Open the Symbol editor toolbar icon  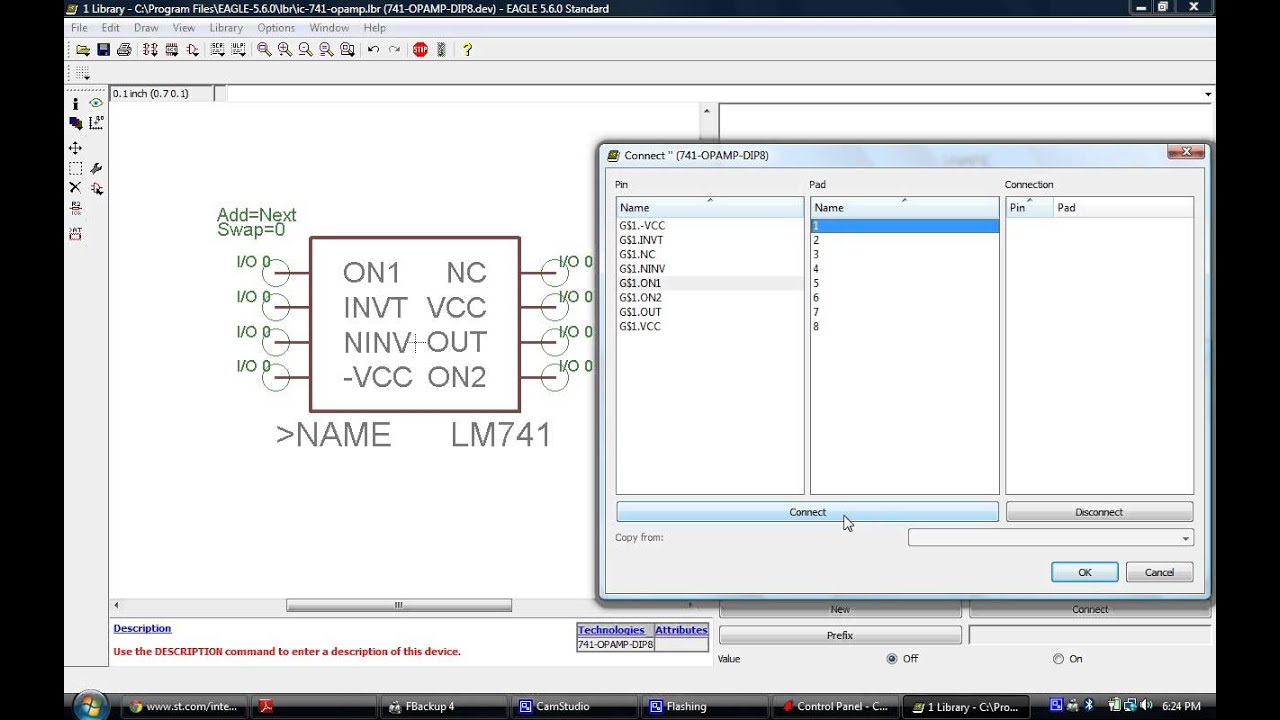(191, 49)
